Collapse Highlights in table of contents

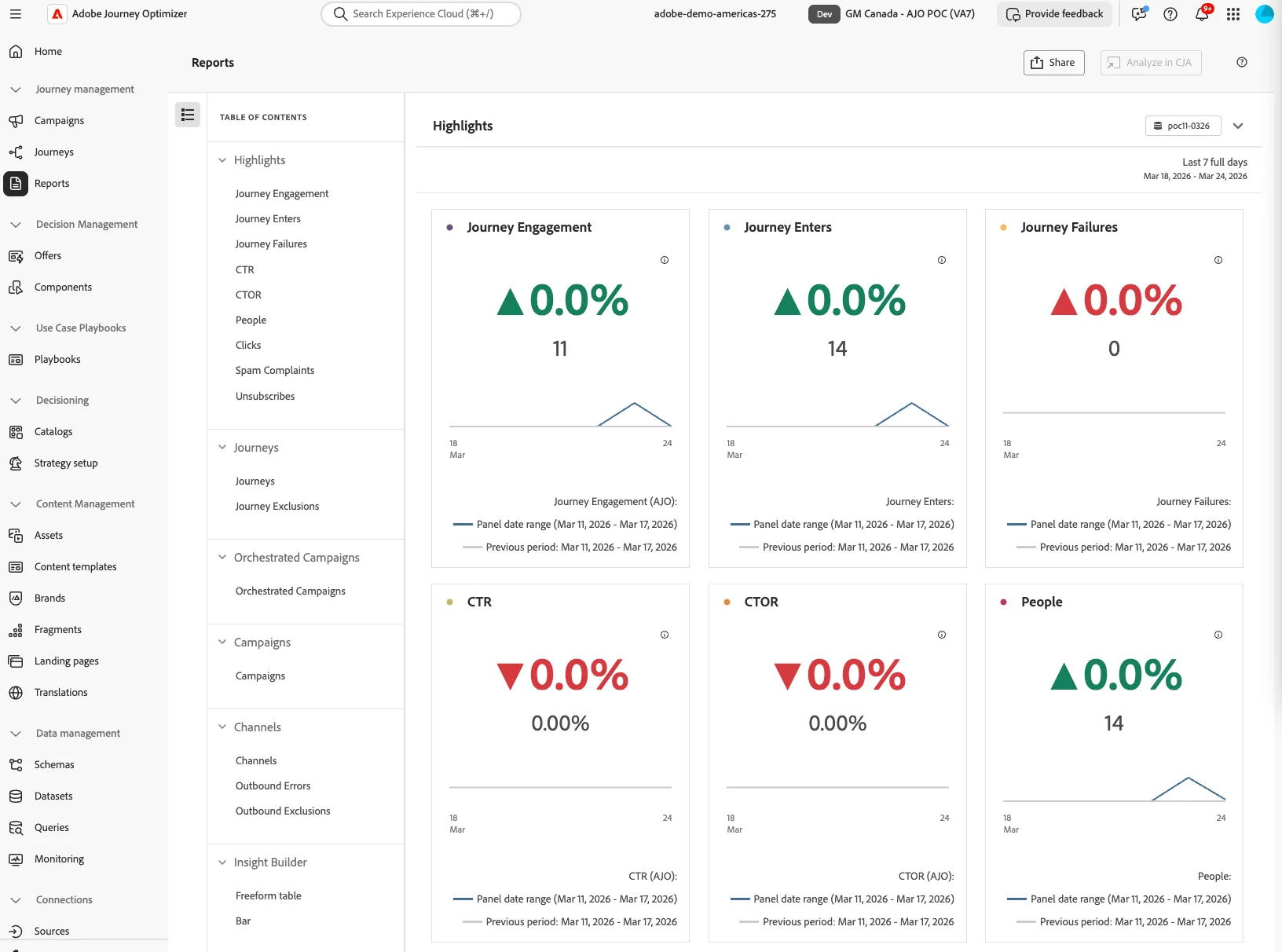click(222, 160)
